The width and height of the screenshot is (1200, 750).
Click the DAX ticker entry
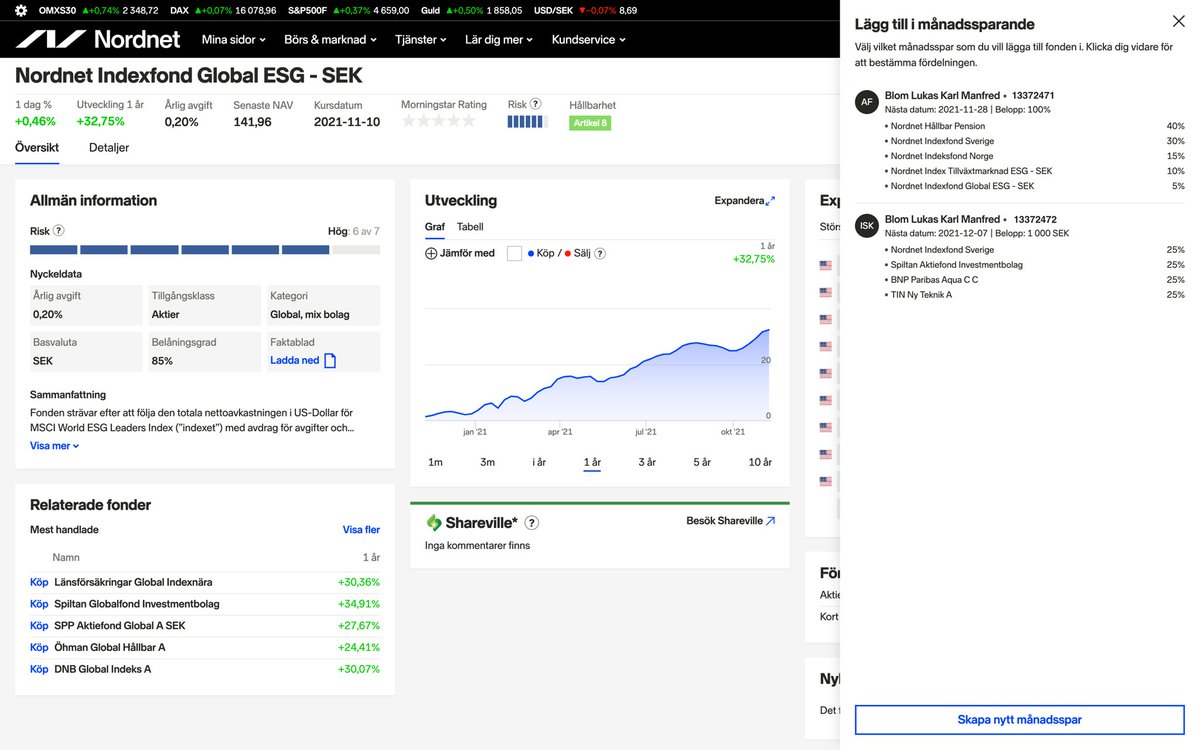pyautogui.click(x=223, y=10)
